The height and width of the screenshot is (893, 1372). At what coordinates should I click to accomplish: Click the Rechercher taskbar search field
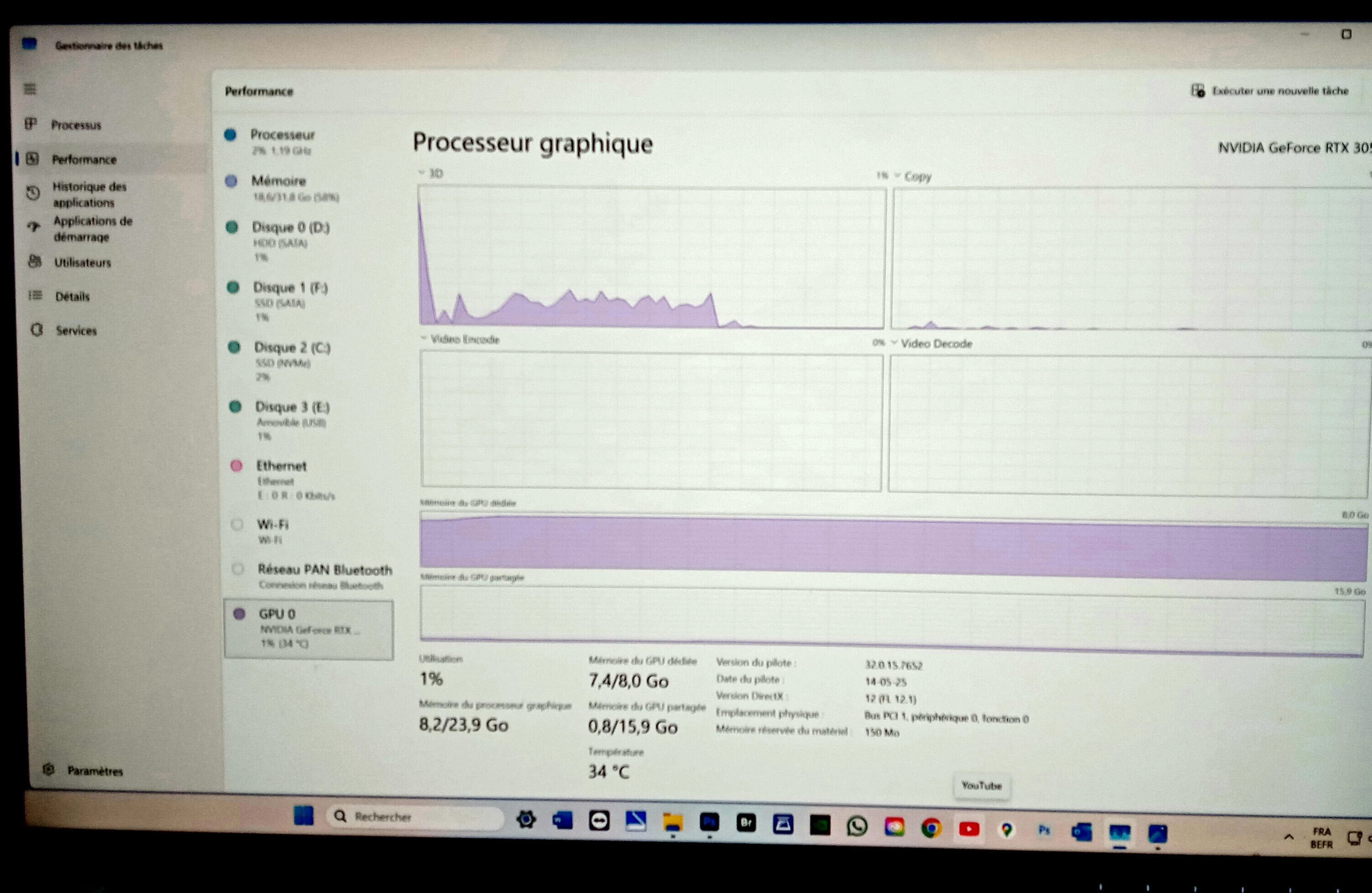(x=415, y=817)
